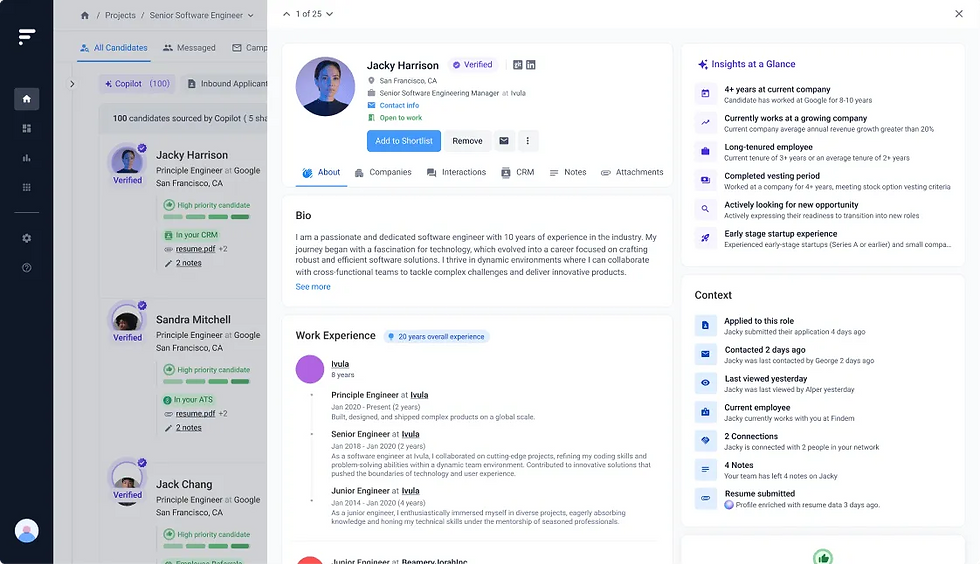Open the Home sidebar icon
The height and width of the screenshot is (564, 980).
pos(26,99)
